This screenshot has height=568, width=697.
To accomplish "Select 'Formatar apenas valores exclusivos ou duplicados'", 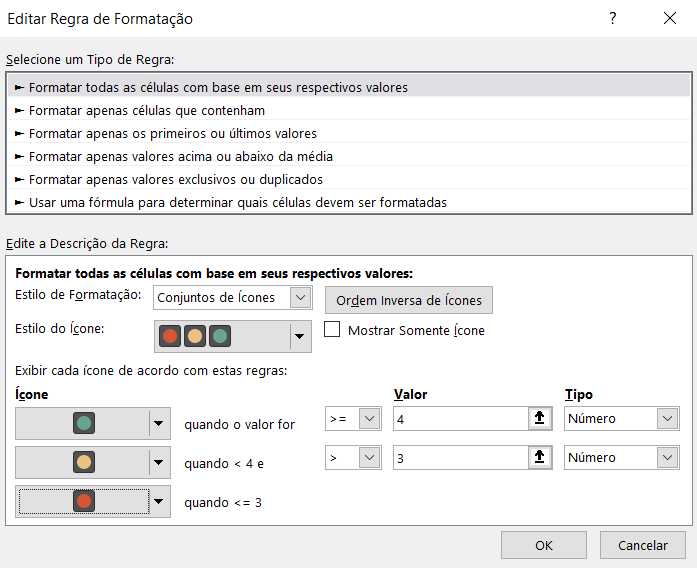I will [x=349, y=180].
